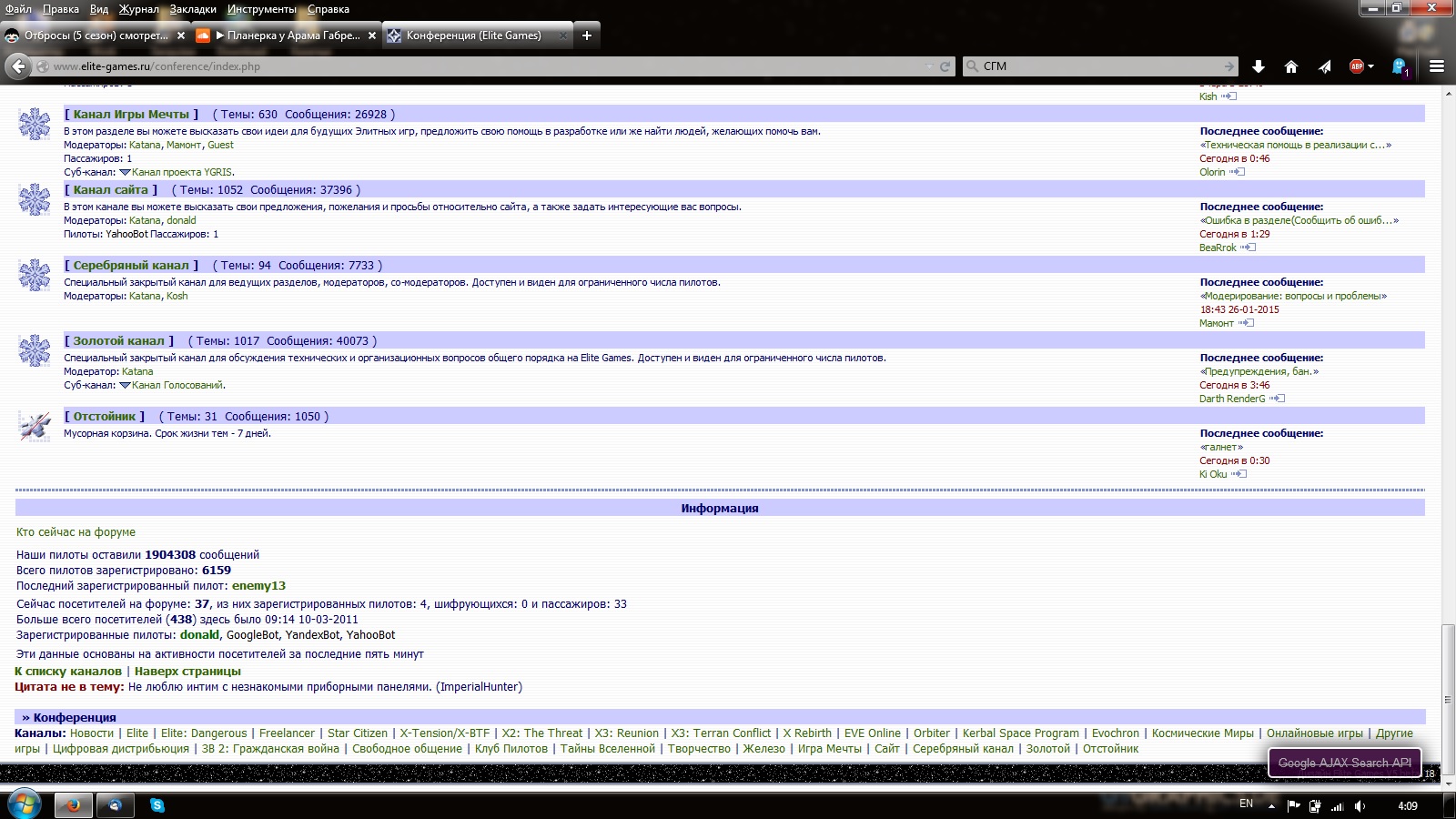Screen dimensions: 1456x819
Task: Click the paper plane toolbar icon
Action: click(x=1324, y=66)
